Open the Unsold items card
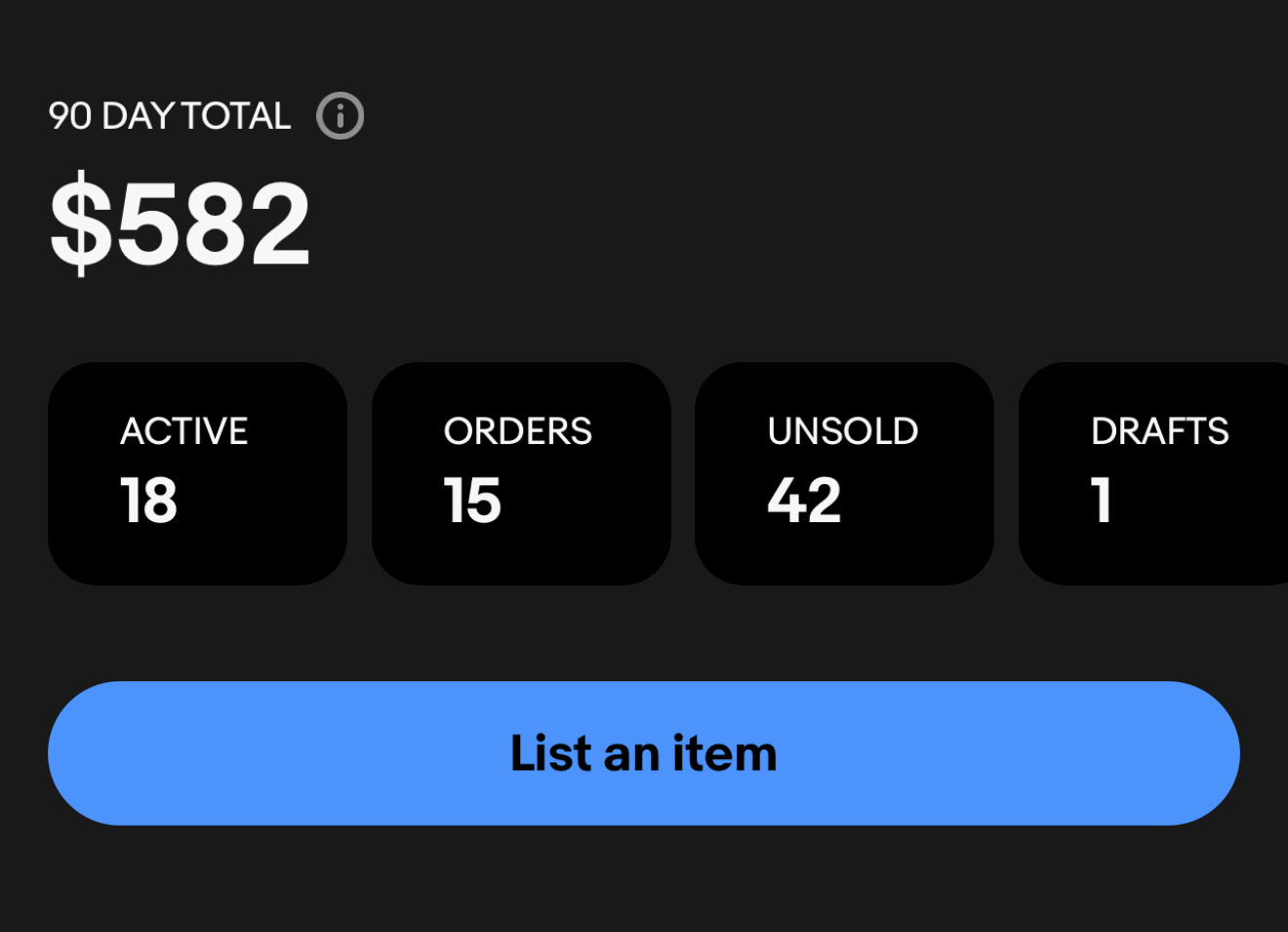Screen dimensions: 1288x932 point(844,473)
